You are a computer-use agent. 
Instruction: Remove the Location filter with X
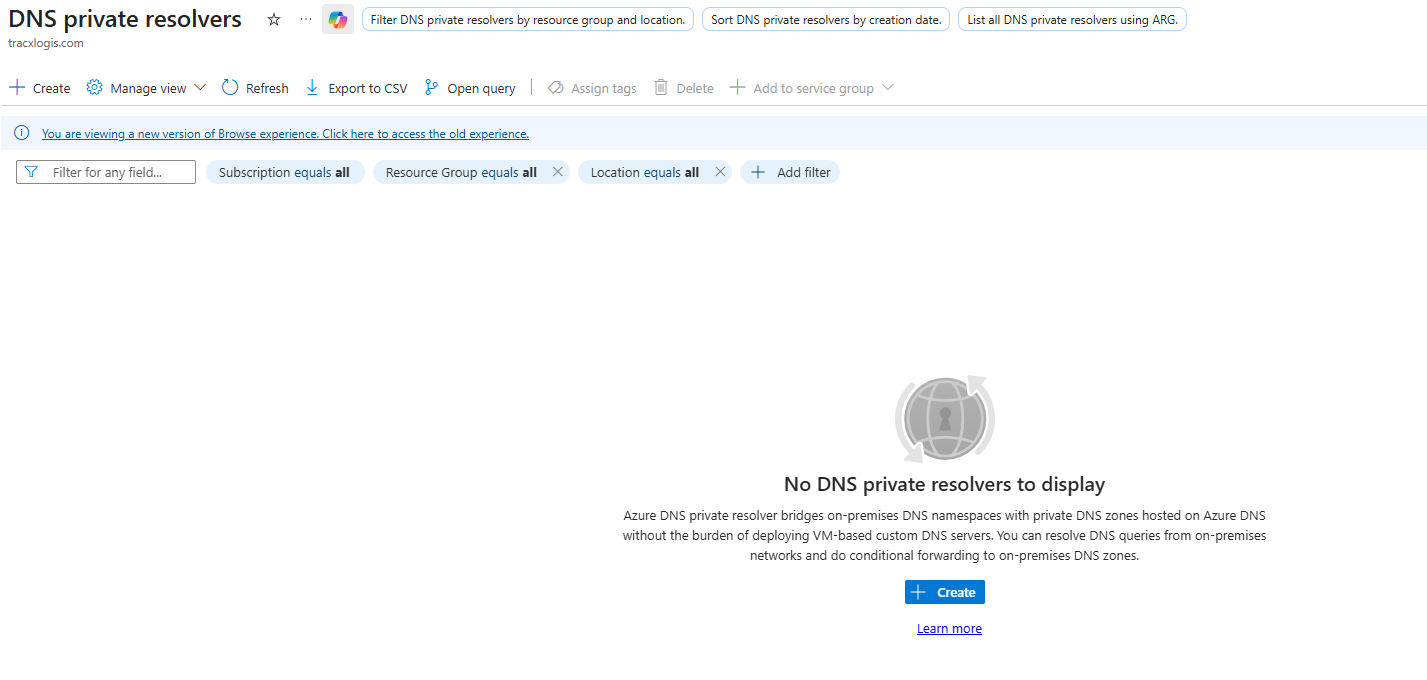point(720,172)
